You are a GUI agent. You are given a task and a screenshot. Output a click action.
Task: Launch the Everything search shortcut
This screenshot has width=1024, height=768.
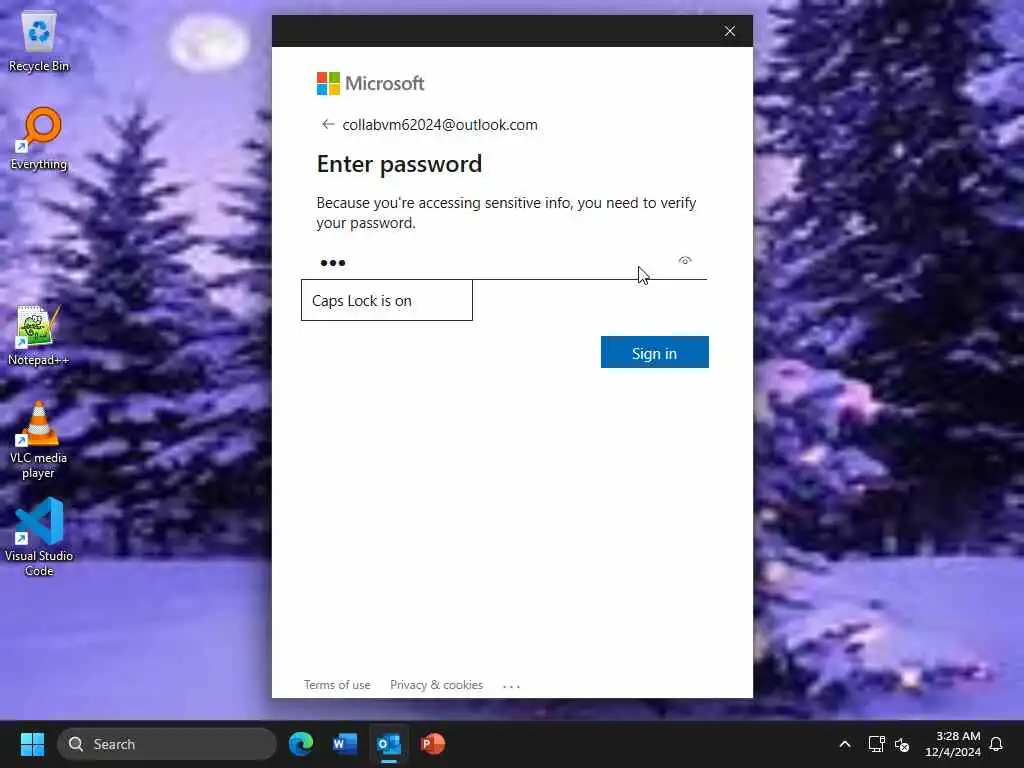39,138
